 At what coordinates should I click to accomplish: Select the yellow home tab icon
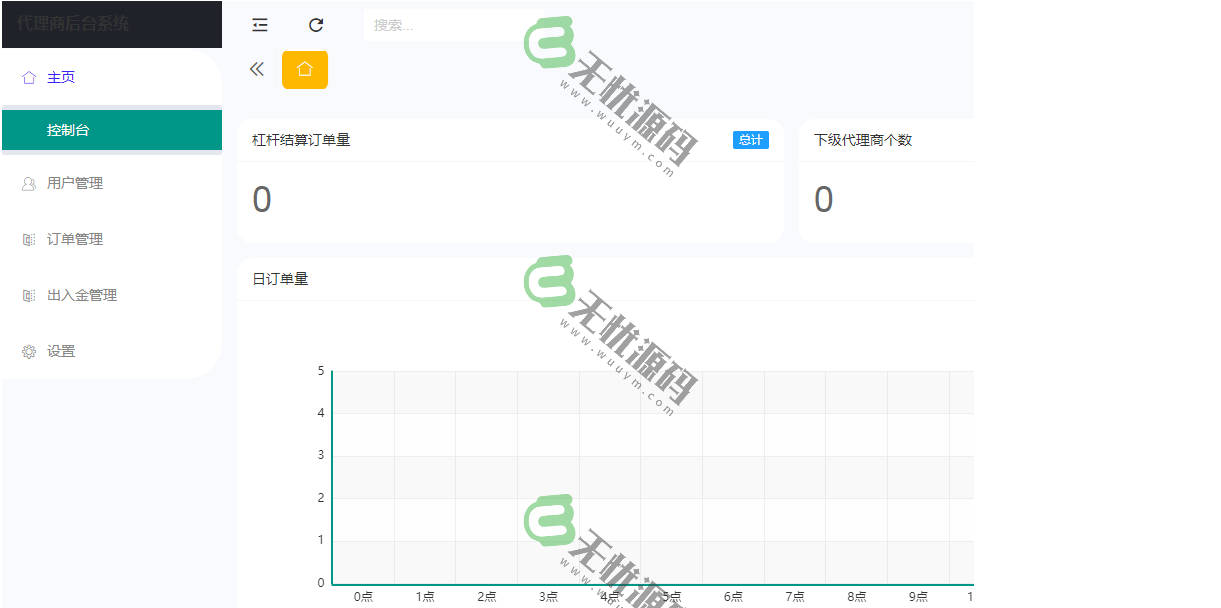click(305, 70)
